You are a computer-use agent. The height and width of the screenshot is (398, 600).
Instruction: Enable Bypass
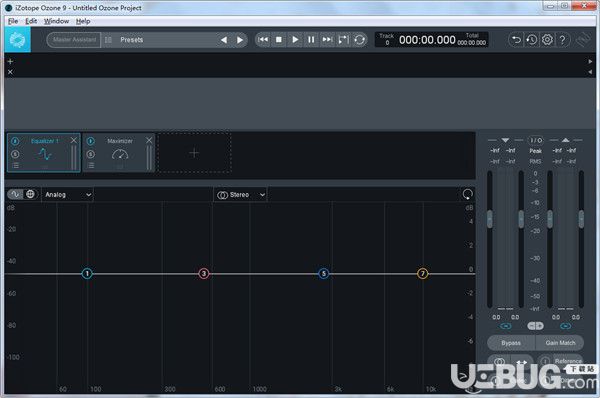(511, 343)
